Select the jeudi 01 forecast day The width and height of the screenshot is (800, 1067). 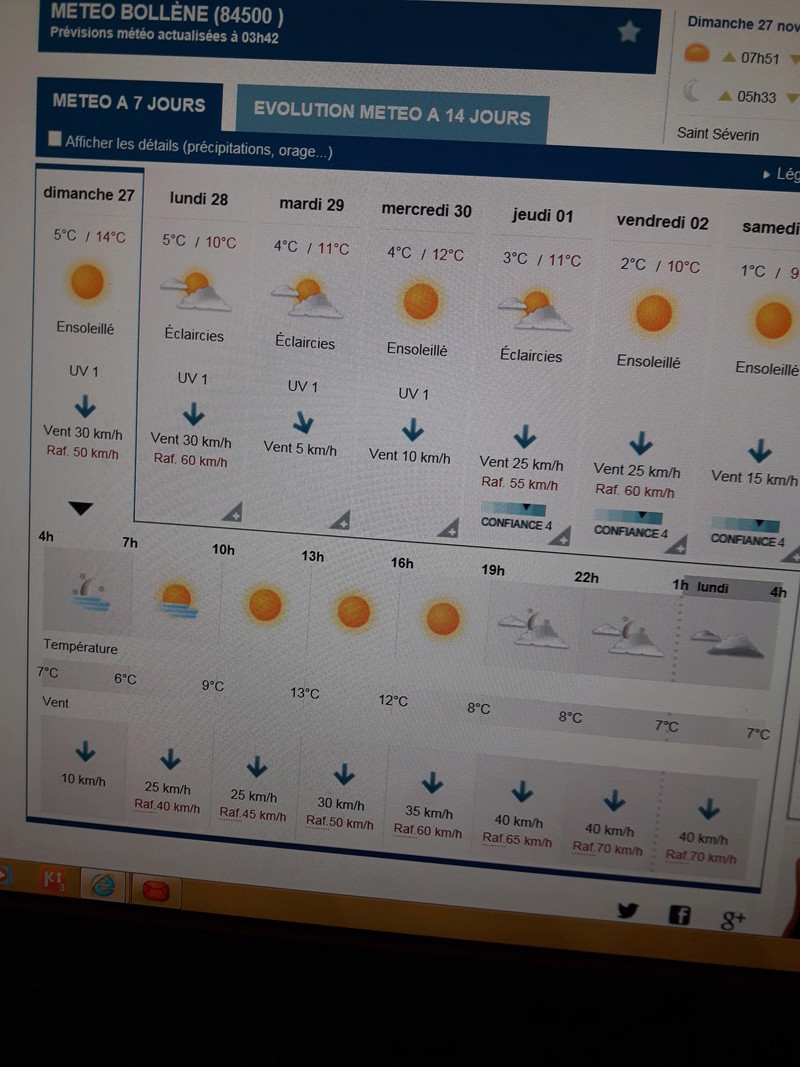coord(542,216)
